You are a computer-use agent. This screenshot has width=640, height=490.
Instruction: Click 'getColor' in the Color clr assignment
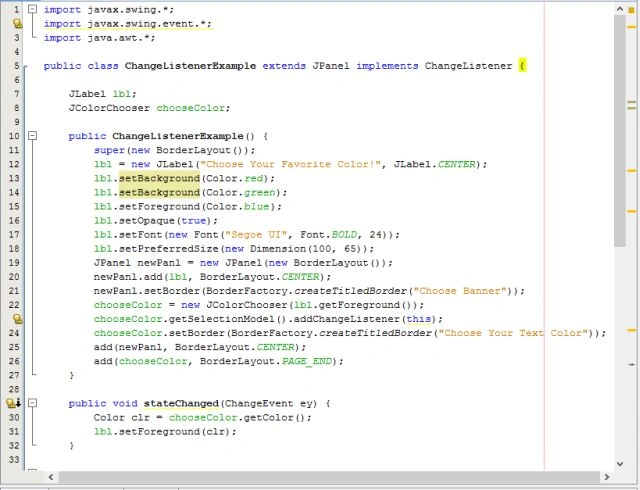(x=269, y=417)
